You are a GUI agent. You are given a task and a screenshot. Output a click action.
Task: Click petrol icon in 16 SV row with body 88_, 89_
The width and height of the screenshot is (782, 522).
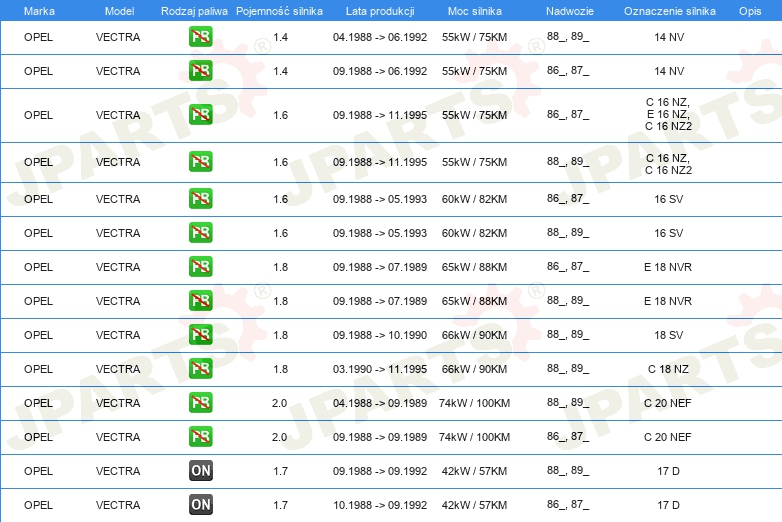200,233
